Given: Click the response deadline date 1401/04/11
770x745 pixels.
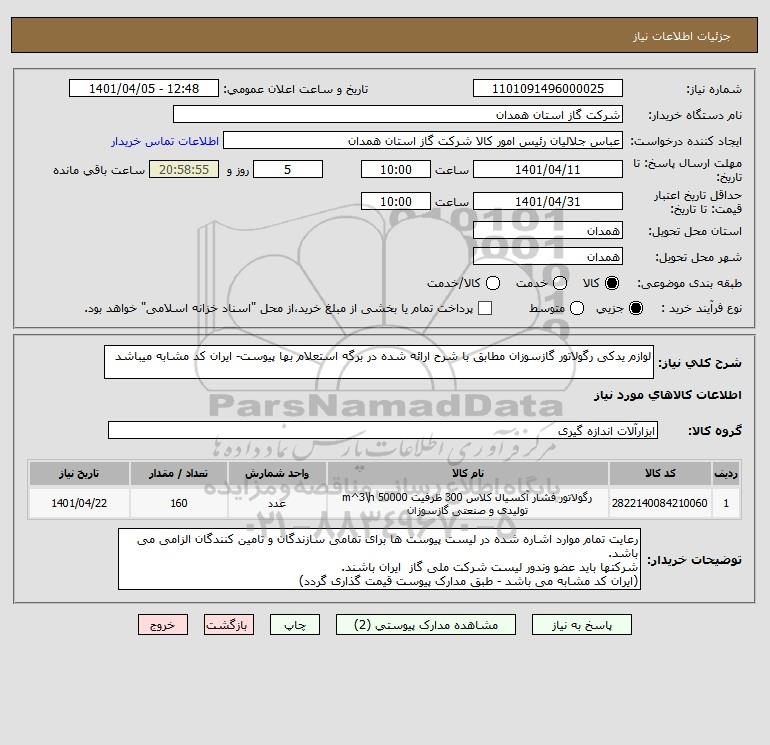Looking at the screenshot, I should [548, 169].
